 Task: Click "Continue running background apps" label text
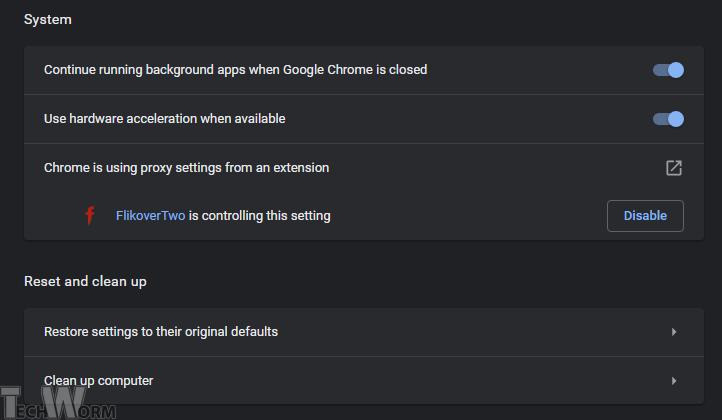click(235, 70)
